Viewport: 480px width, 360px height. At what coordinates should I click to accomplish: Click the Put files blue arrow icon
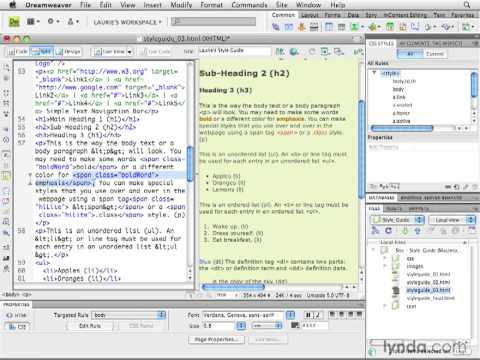[417, 230]
